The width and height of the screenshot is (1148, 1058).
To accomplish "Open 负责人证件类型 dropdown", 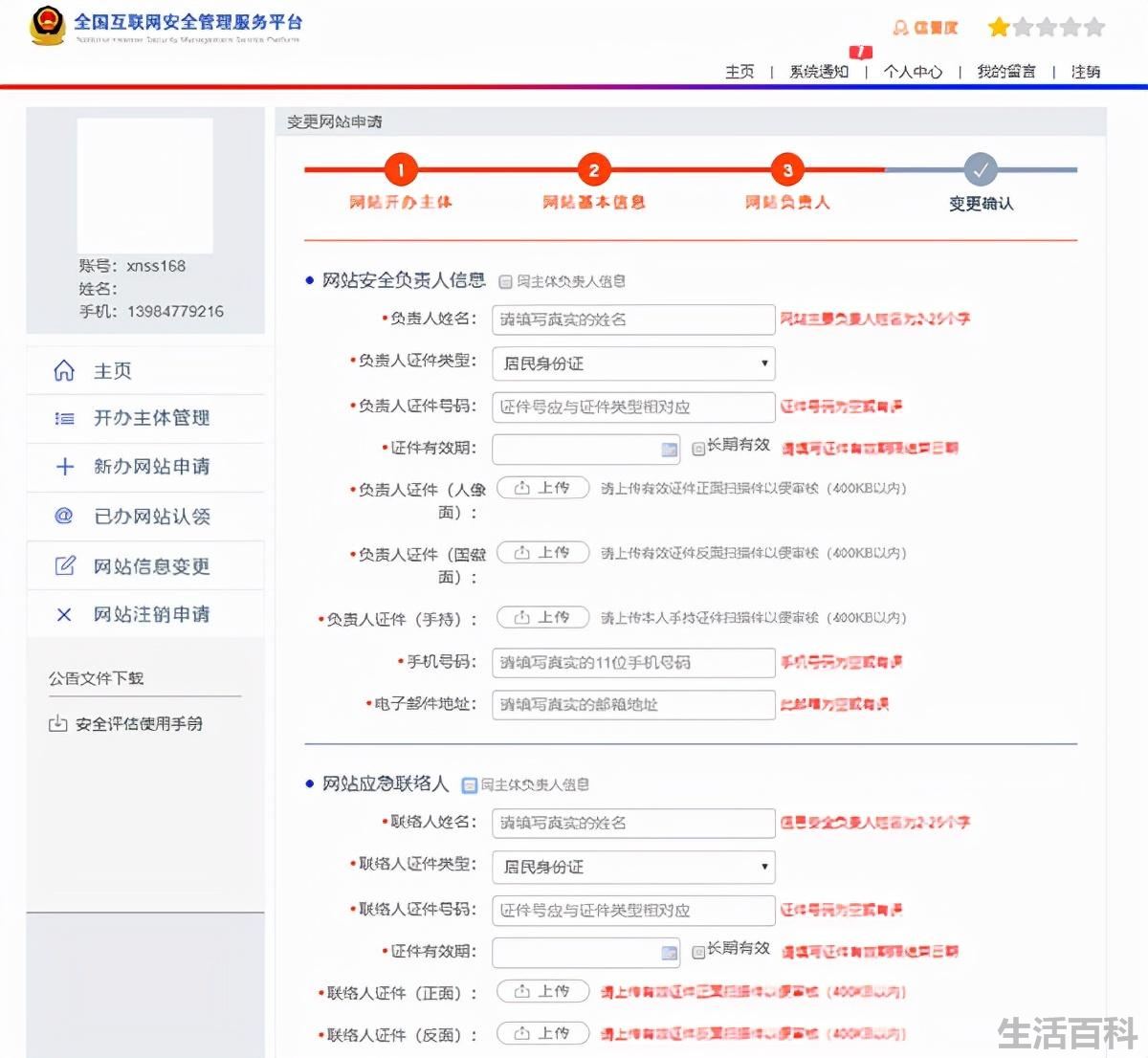I will pyautogui.click(x=633, y=364).
